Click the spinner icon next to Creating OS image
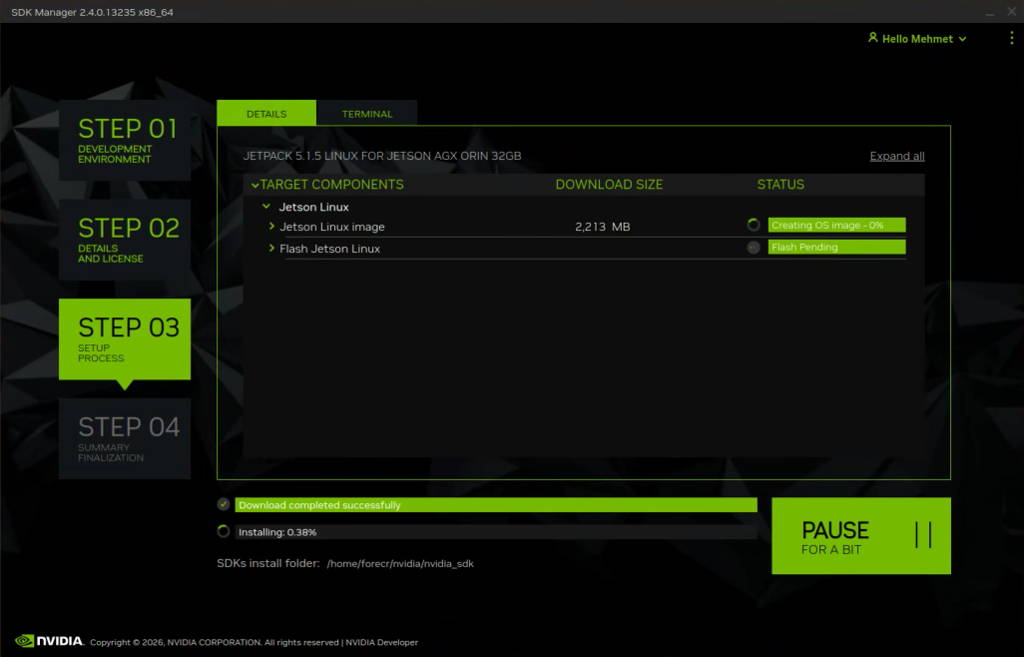 [754, 224]
